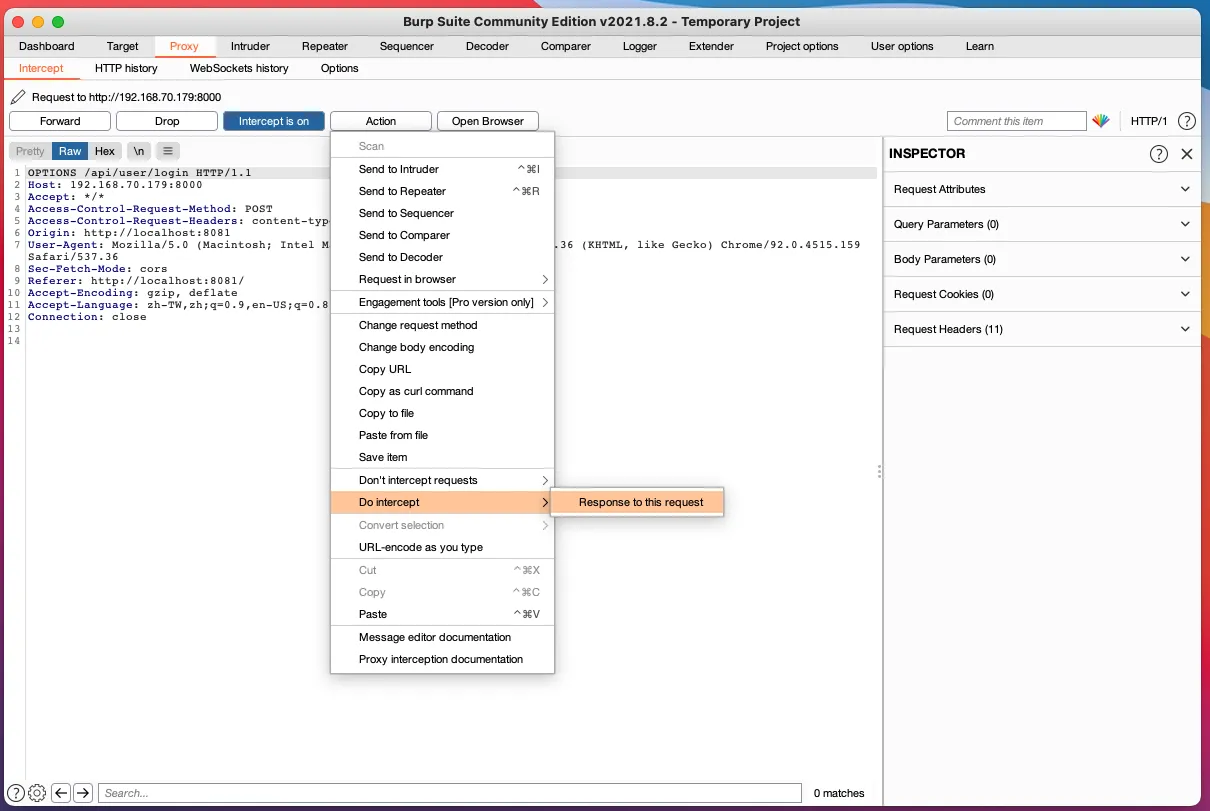Go to next search match arrow
The width and height of the screenshot is (1210, 811).
pyautogui.click(x=83, y=793)
